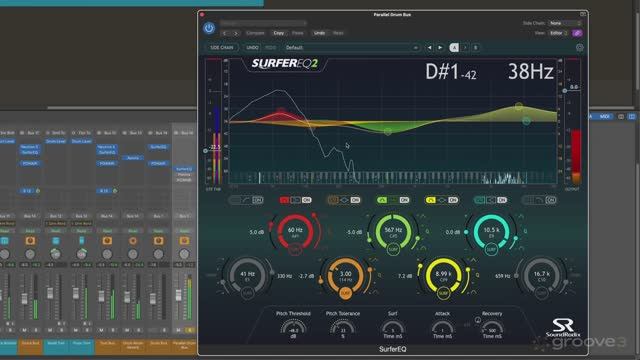Toggle SURF on the green 567 Hz knob

(x=393, y=249)
